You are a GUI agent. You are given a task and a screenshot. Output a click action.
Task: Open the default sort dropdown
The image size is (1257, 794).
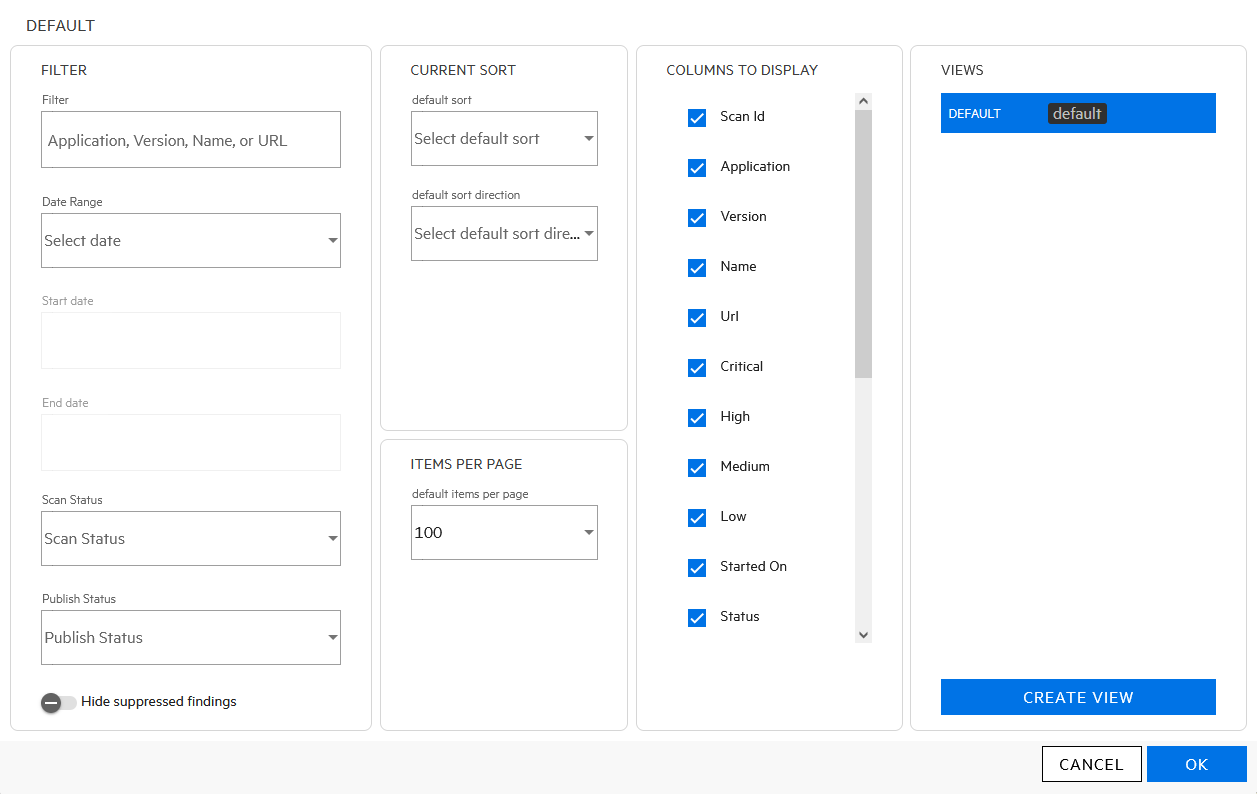(504, 139)
